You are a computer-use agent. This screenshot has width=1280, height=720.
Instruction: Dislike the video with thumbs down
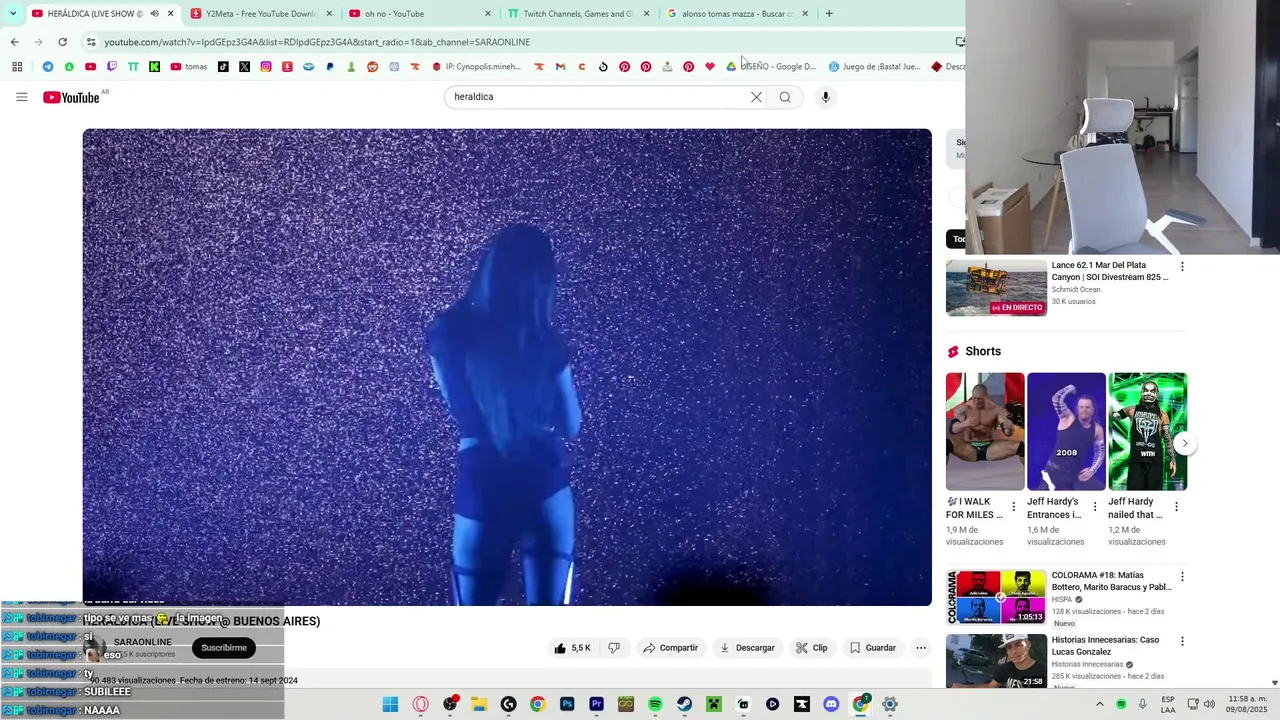[x=614, y=648]
